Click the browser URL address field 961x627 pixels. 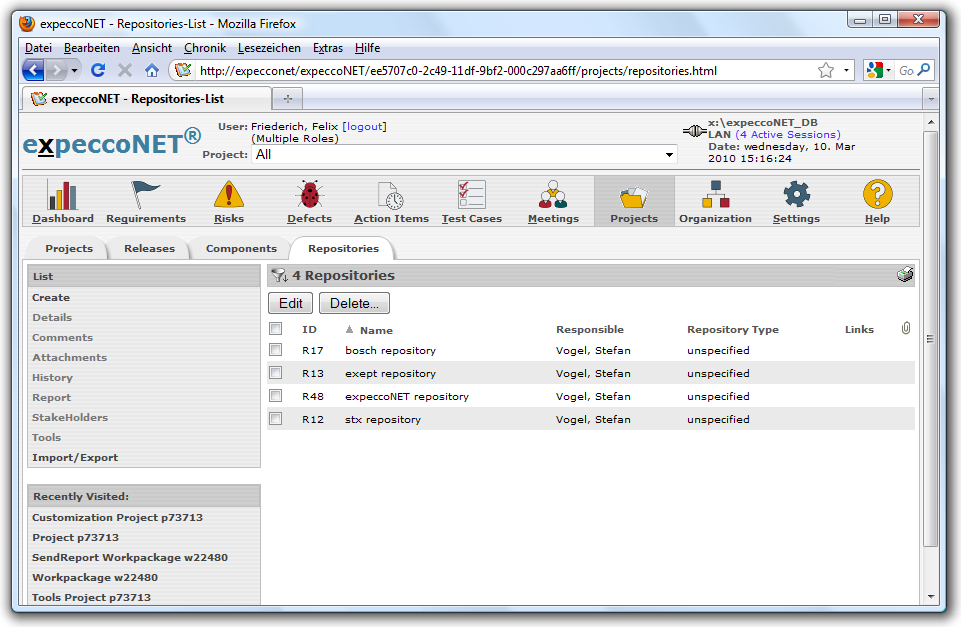tap(500, 71)
